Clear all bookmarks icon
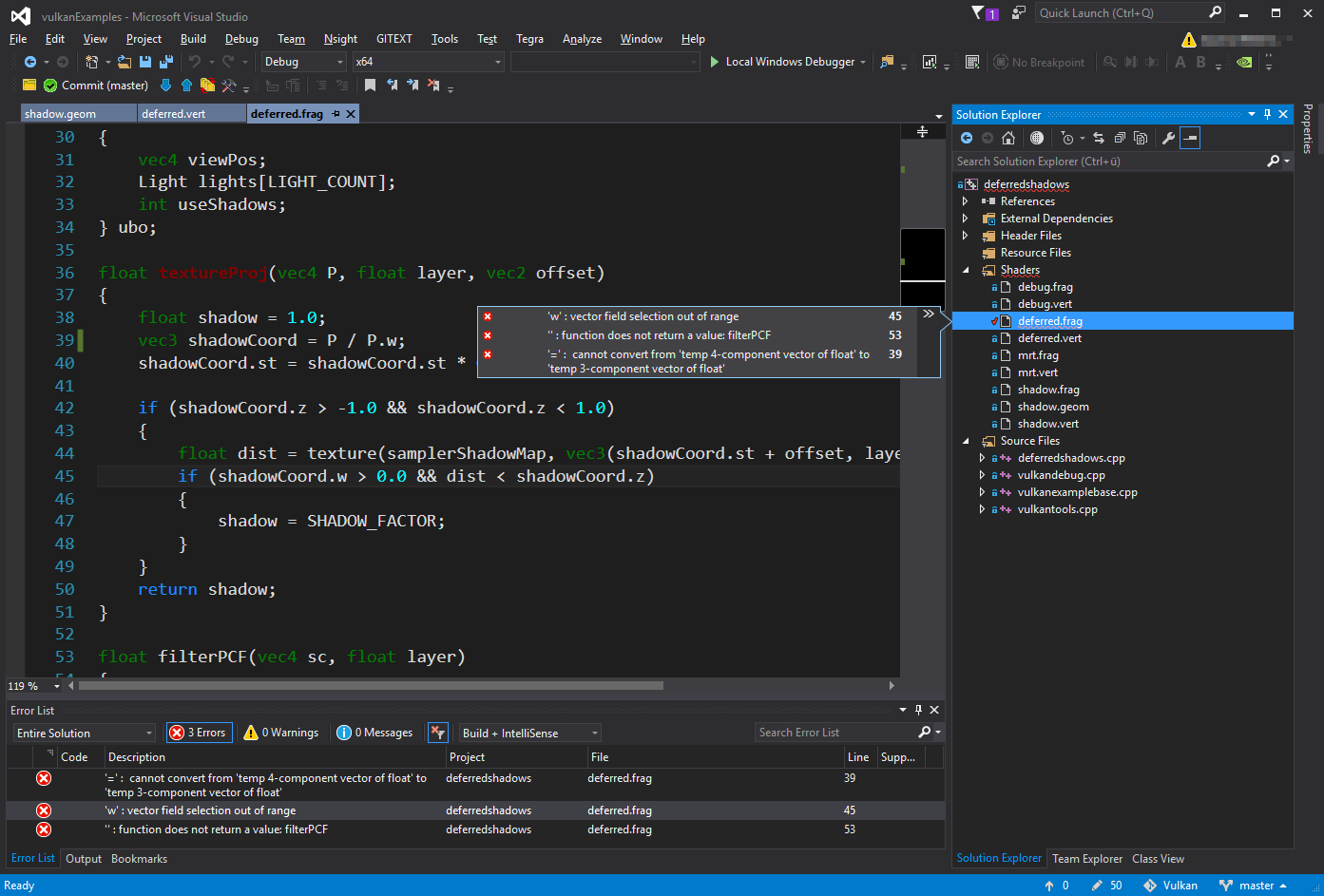The width and height of the screenshot is (1324, 896). (x=433, y=86)
